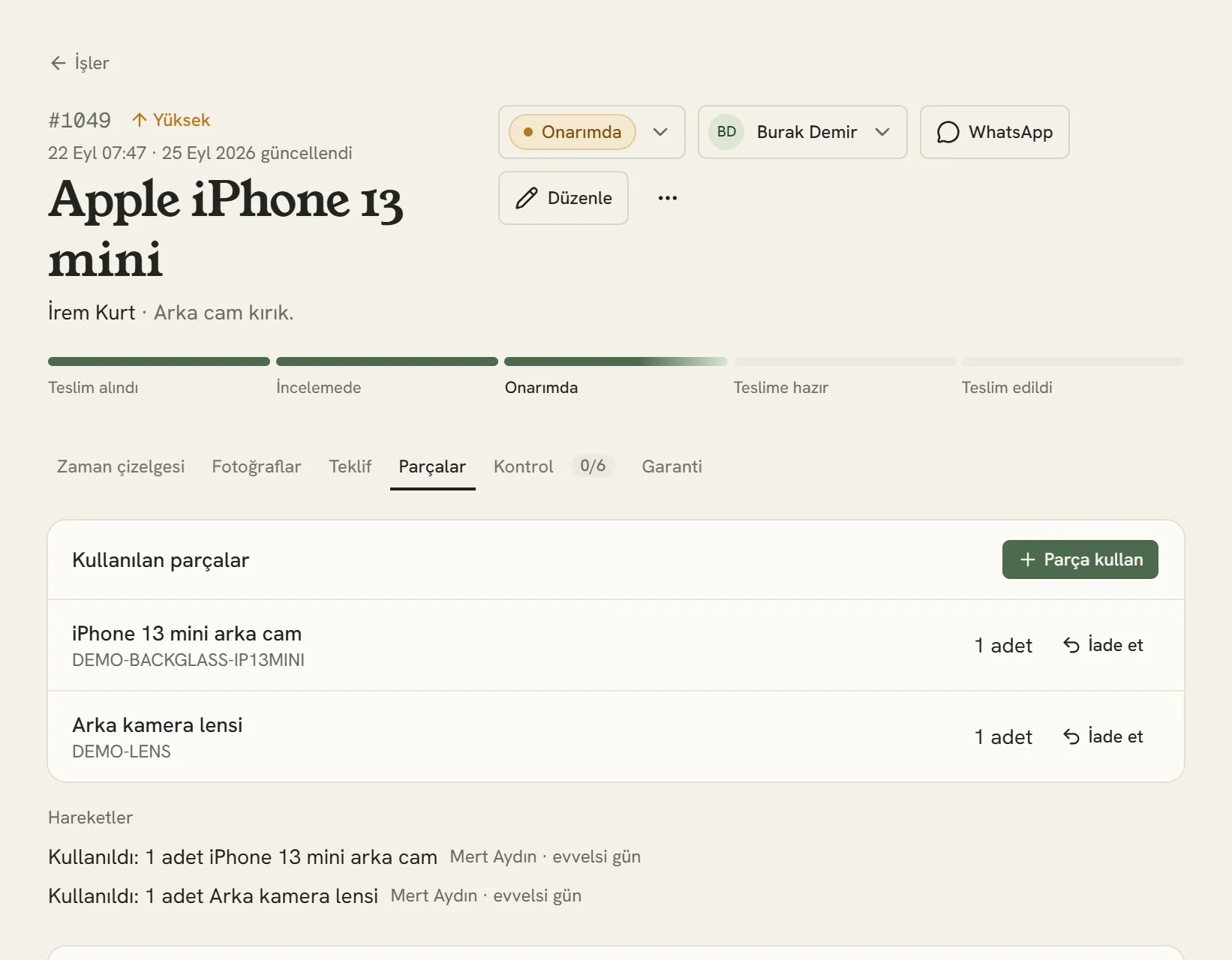Go back to İşler list
Viewport: 1232px width, 960px height.
(x=80, y=63)
